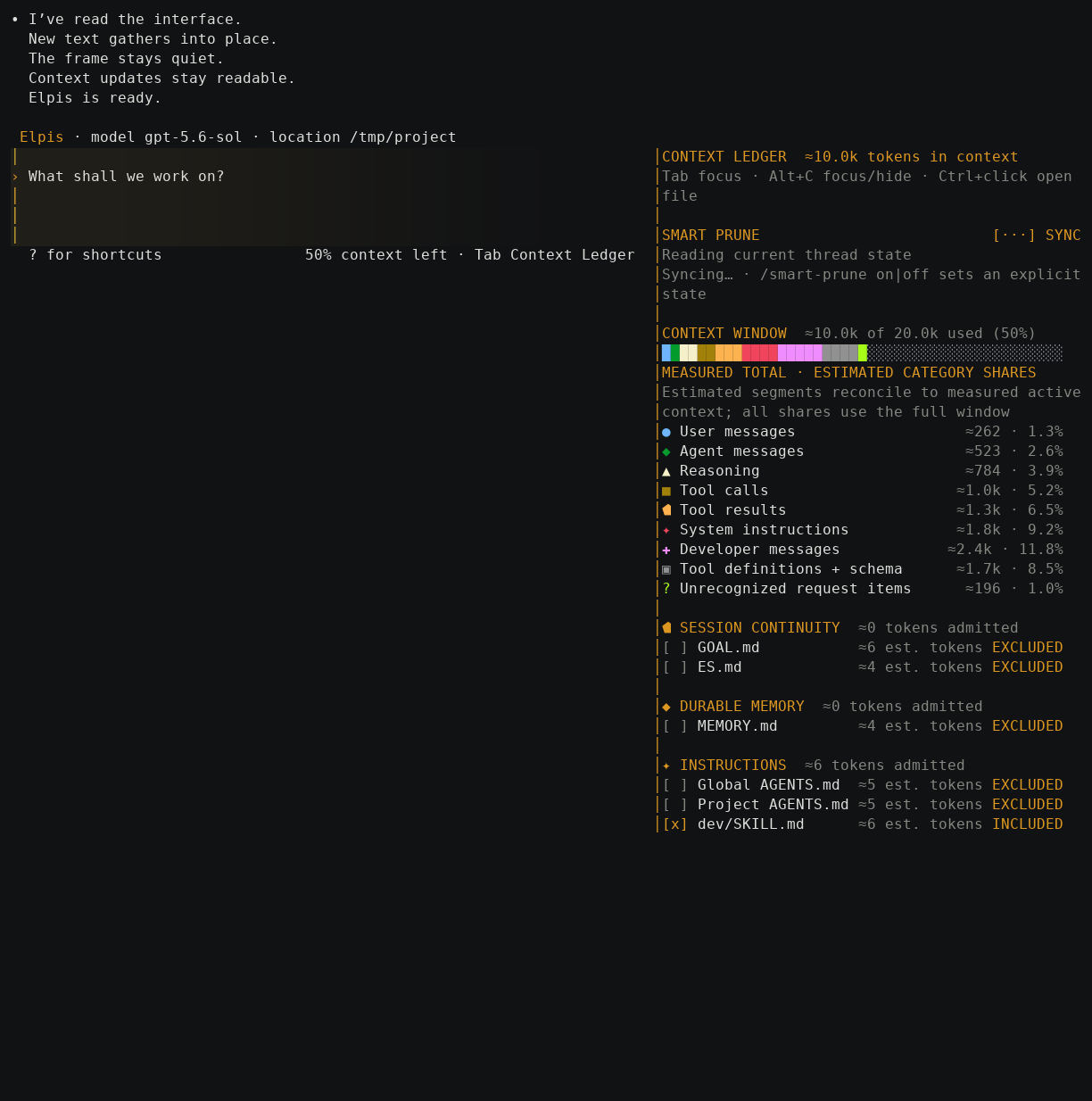The height and width of the screenshot is (1101, 1092).
Task: Click the 'Elpis' app name in the header
Action: [42, 137]
